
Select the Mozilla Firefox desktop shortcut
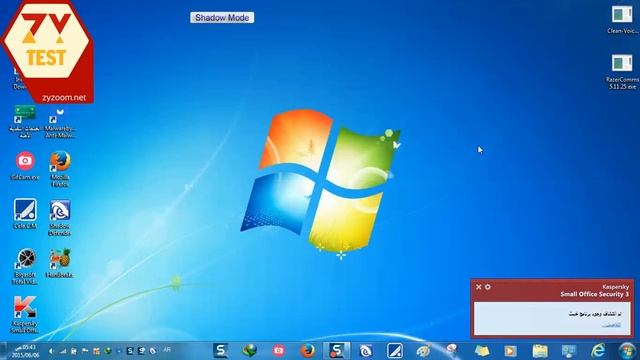60,169
